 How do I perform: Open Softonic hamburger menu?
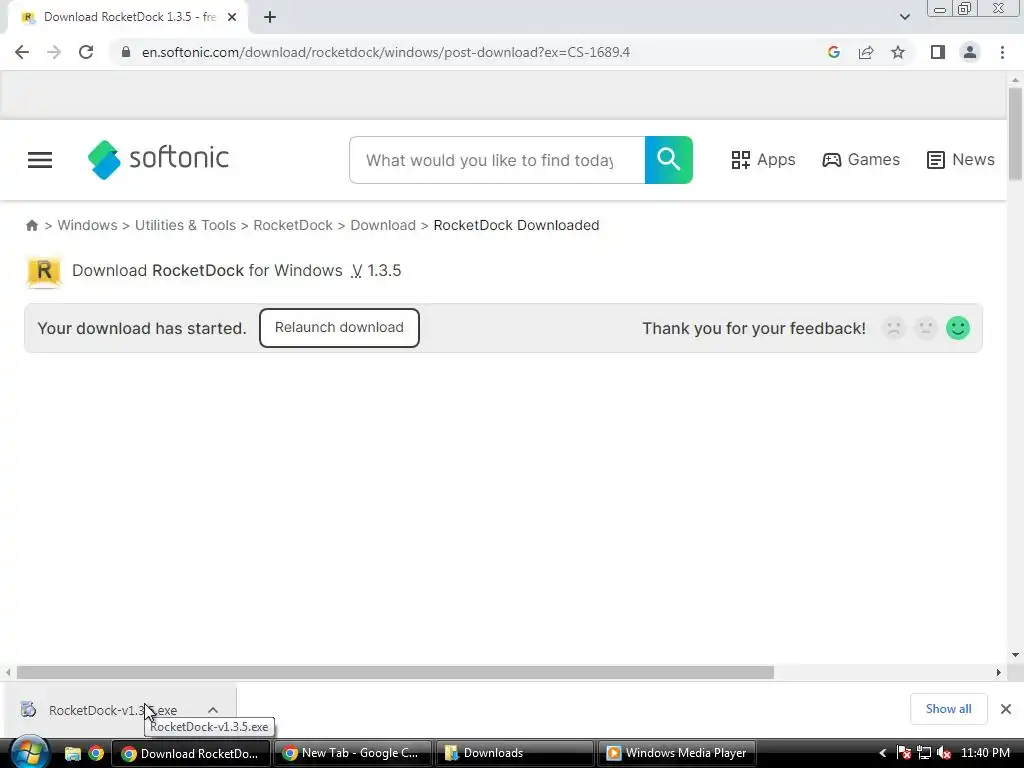point(40,160)
